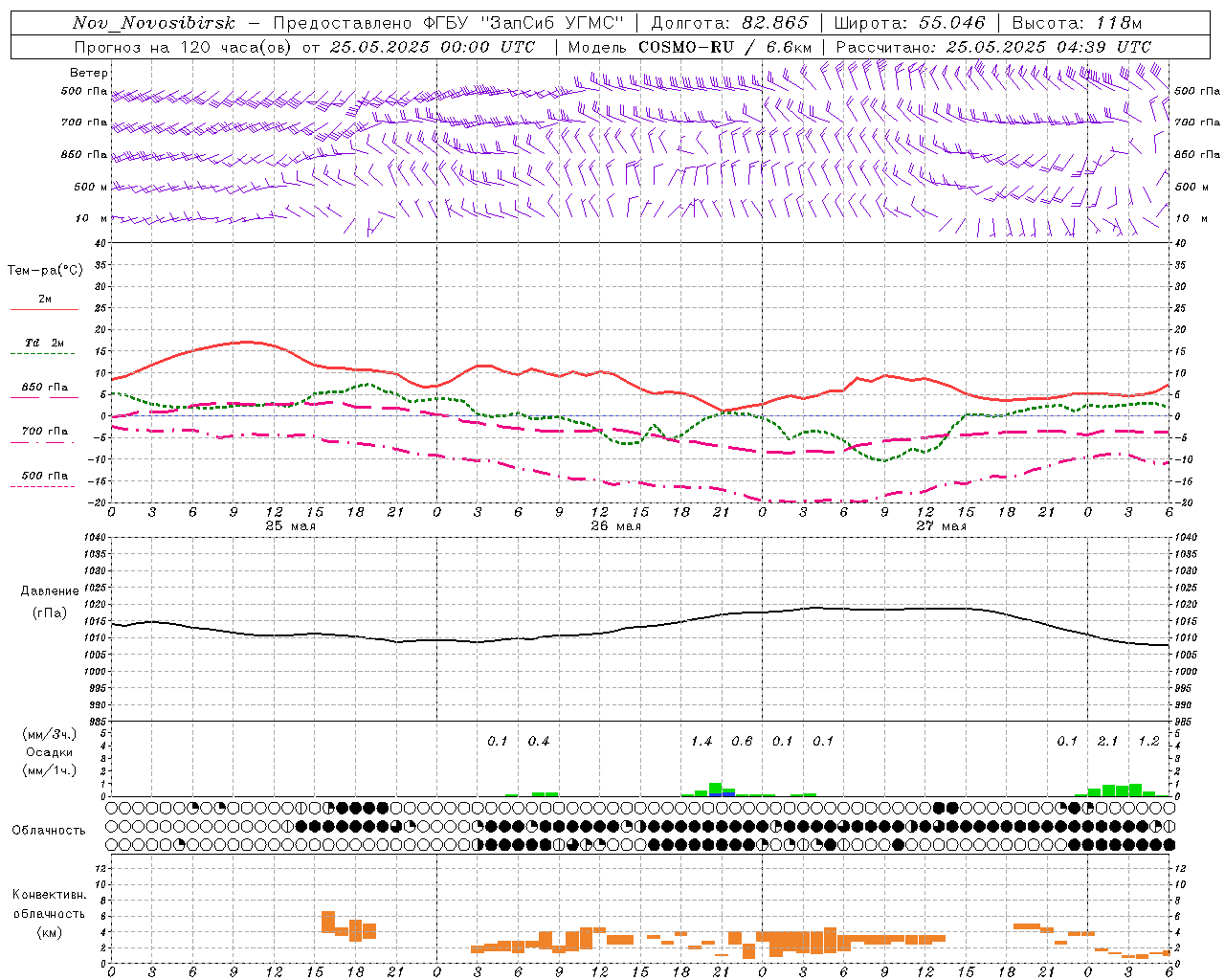
Task: Select the 1.2 precipitation amount
Action: click(x=1148, y=741)
